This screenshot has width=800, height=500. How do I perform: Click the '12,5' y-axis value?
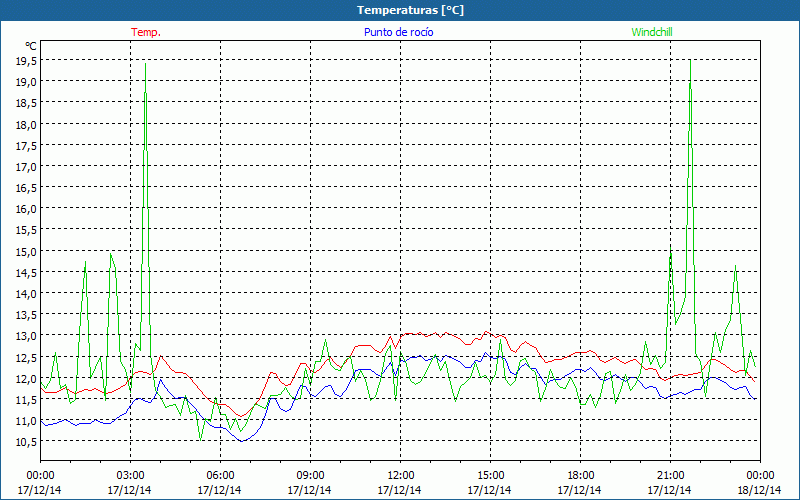pos(27,357)
